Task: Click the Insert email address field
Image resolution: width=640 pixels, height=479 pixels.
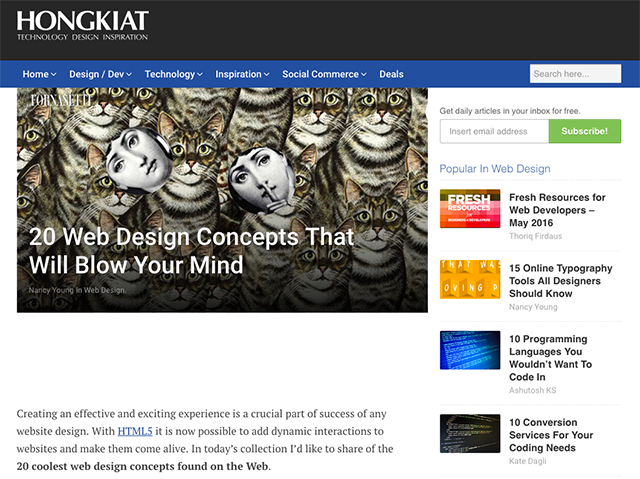Action: [x=494, y=131]
